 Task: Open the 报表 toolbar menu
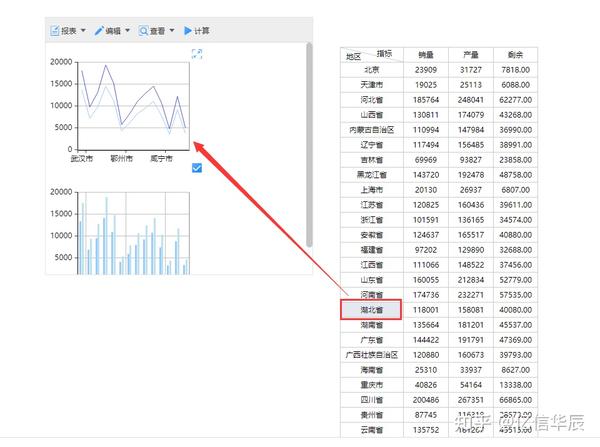point(68,31)
